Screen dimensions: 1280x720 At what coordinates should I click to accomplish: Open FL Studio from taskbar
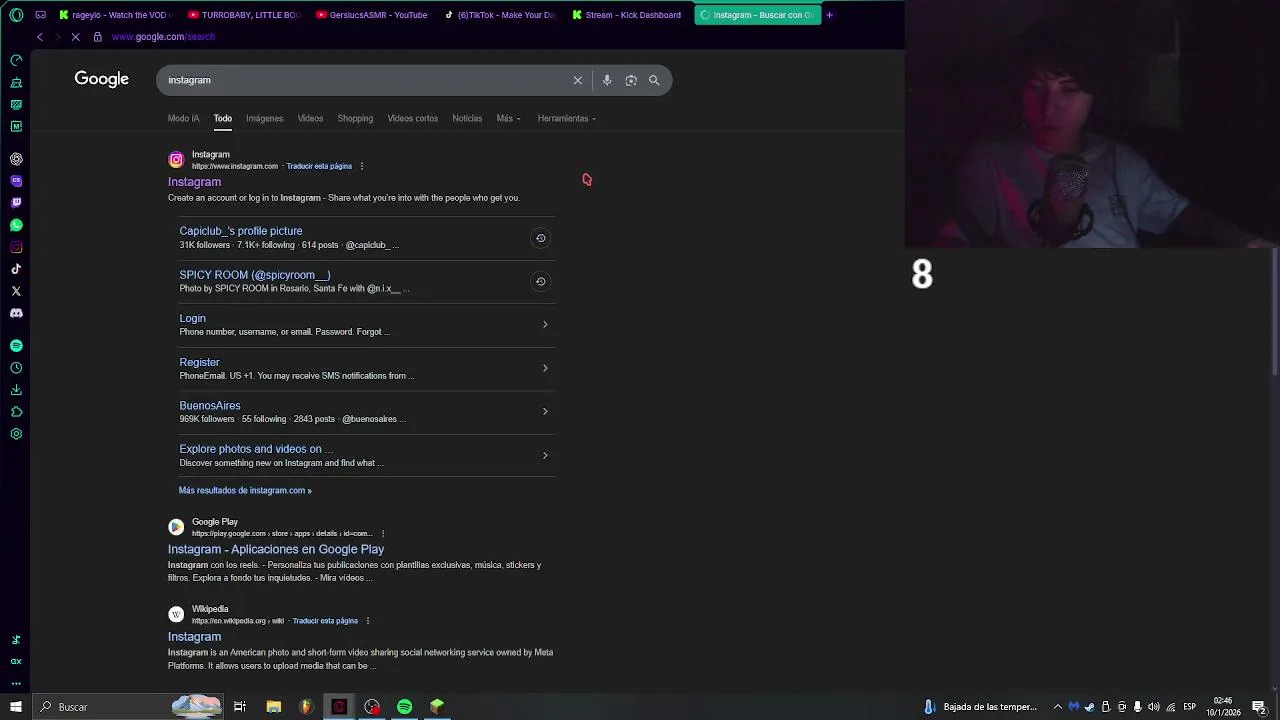coord(306,707)
